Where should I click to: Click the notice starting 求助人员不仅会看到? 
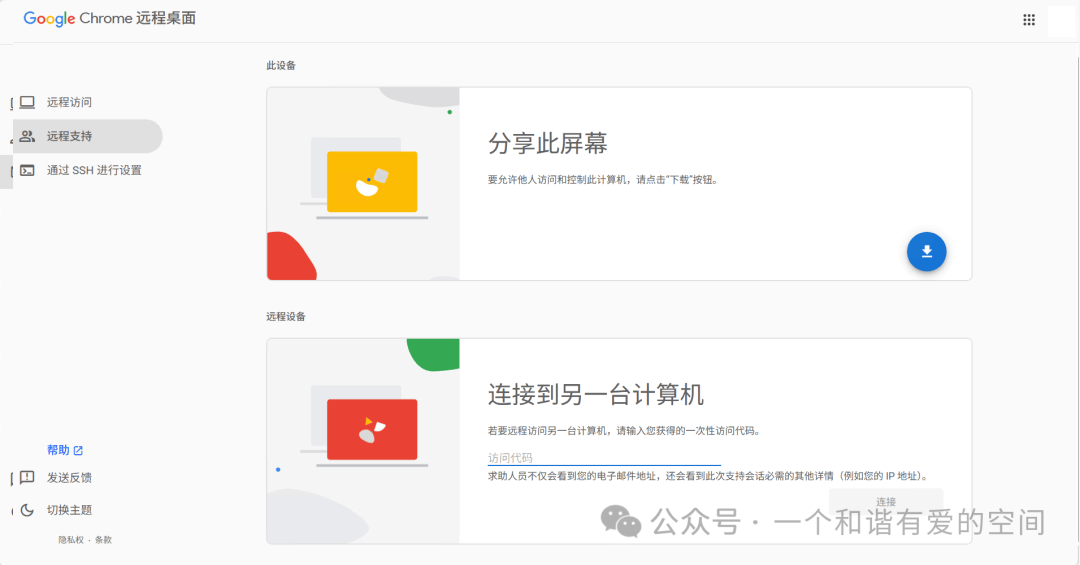click(709, 476)
